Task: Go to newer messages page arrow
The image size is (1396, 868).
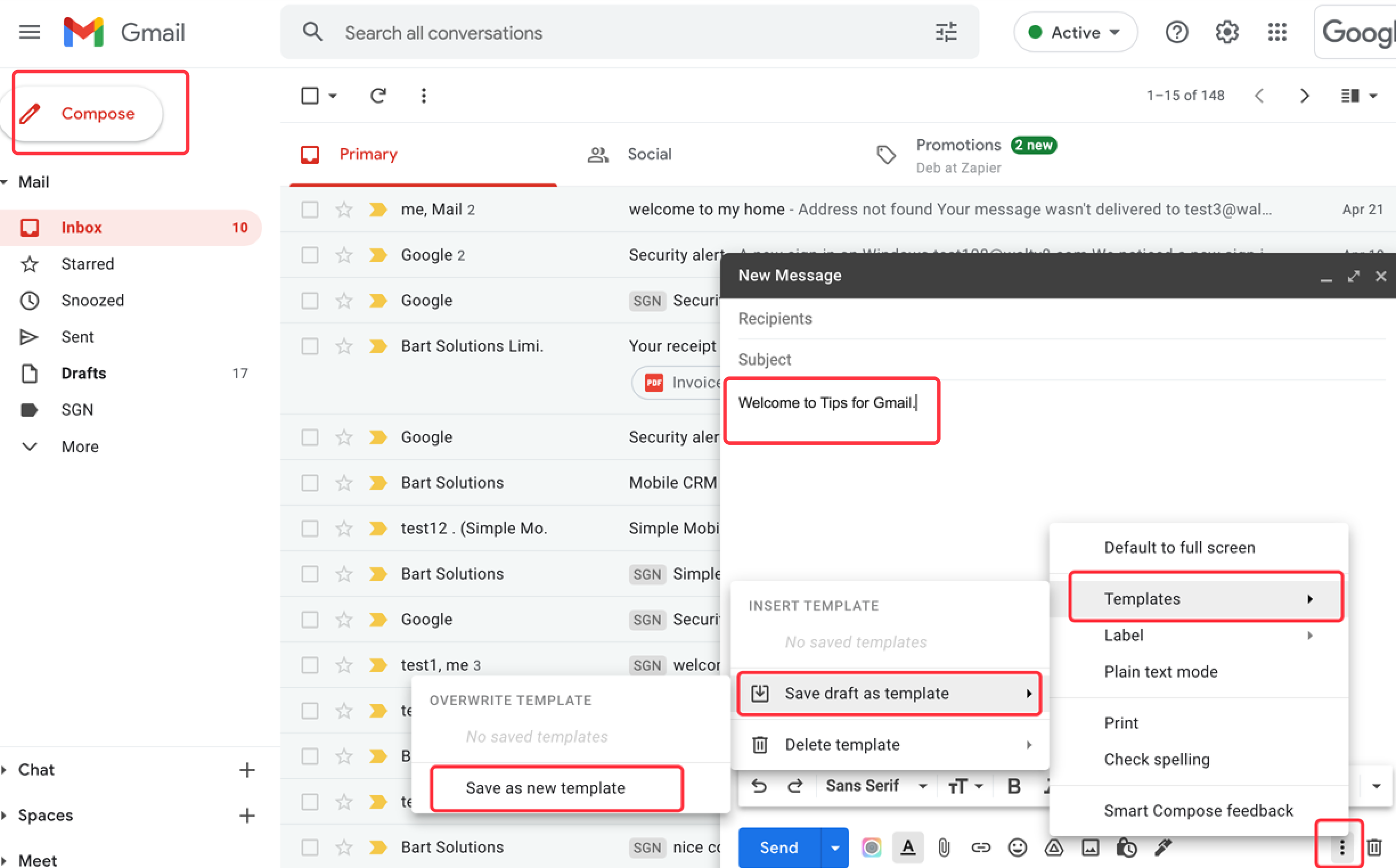Action: coord(1259,95)
